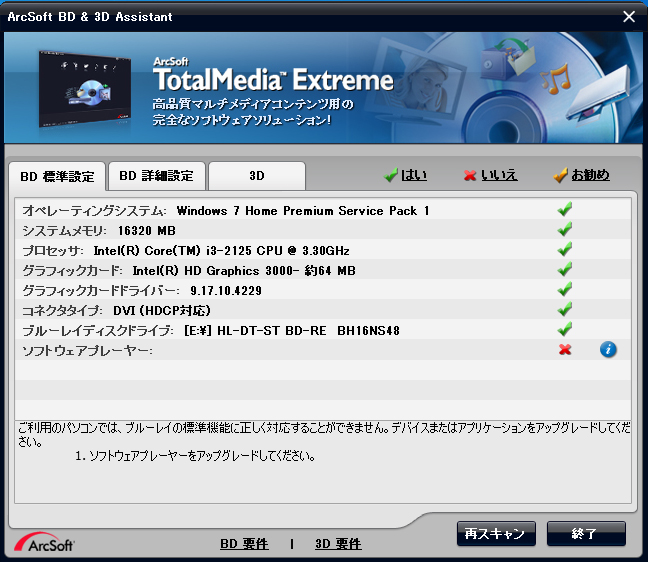The image size is (648, 562).
Task: Click the green check for ブルーレイディスクドライブ row
Action: [565, 329]
